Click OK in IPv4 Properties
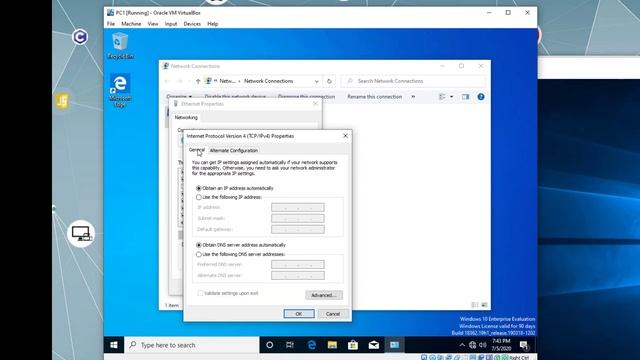640x360 pixels. [x=299, y=314]
